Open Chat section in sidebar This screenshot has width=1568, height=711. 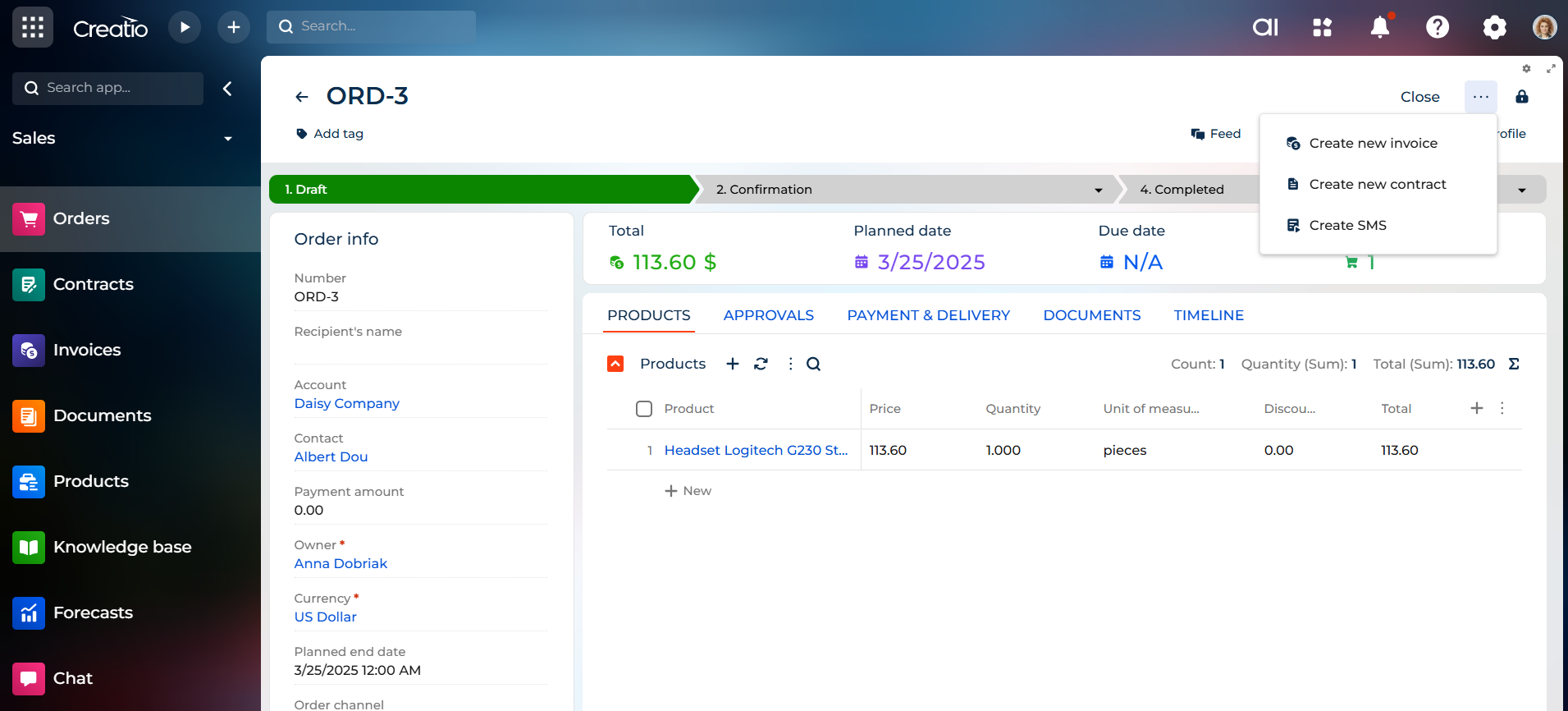coord(130,678)
